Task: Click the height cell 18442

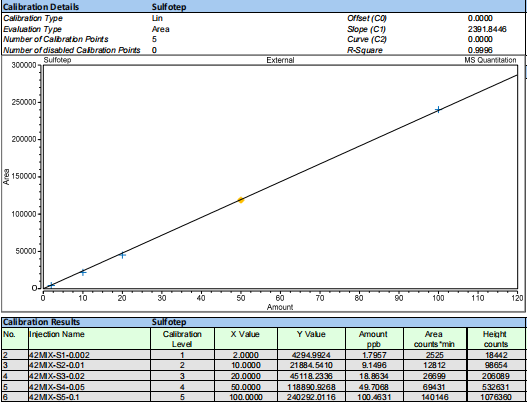Action: click(495, 355)
